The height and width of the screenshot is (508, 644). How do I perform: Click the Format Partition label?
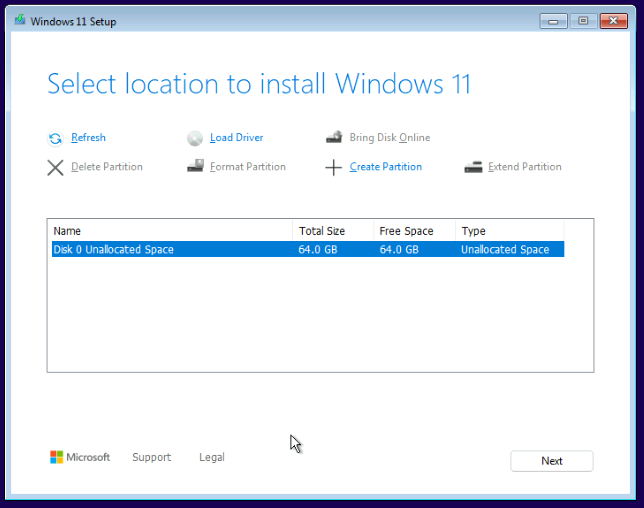[248, 167]
